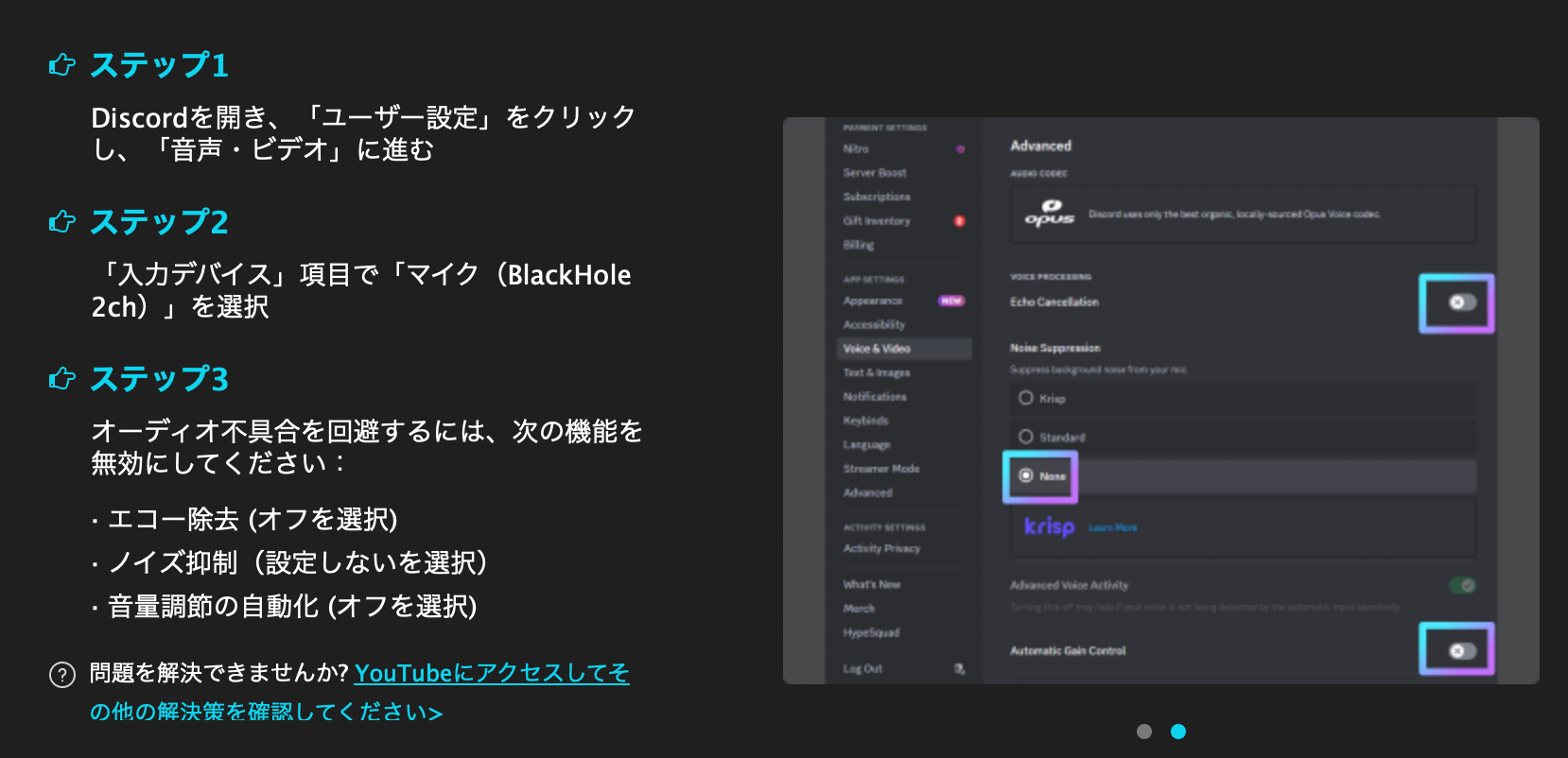Click the 音量調節の自動化 (オフを選択) bullet text
The height and width of the screenshot is (758, 1568).
point(292,606)
